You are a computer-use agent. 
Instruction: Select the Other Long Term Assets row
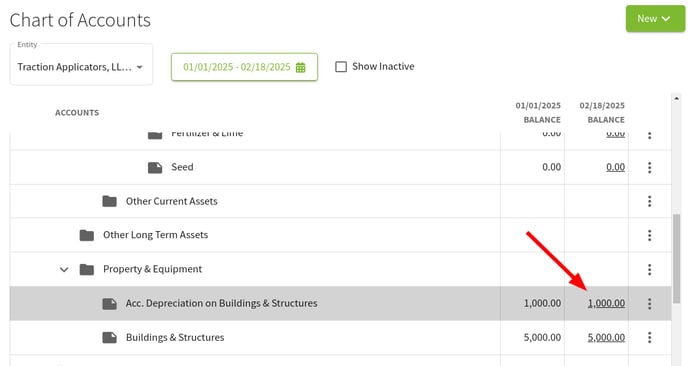340,235
